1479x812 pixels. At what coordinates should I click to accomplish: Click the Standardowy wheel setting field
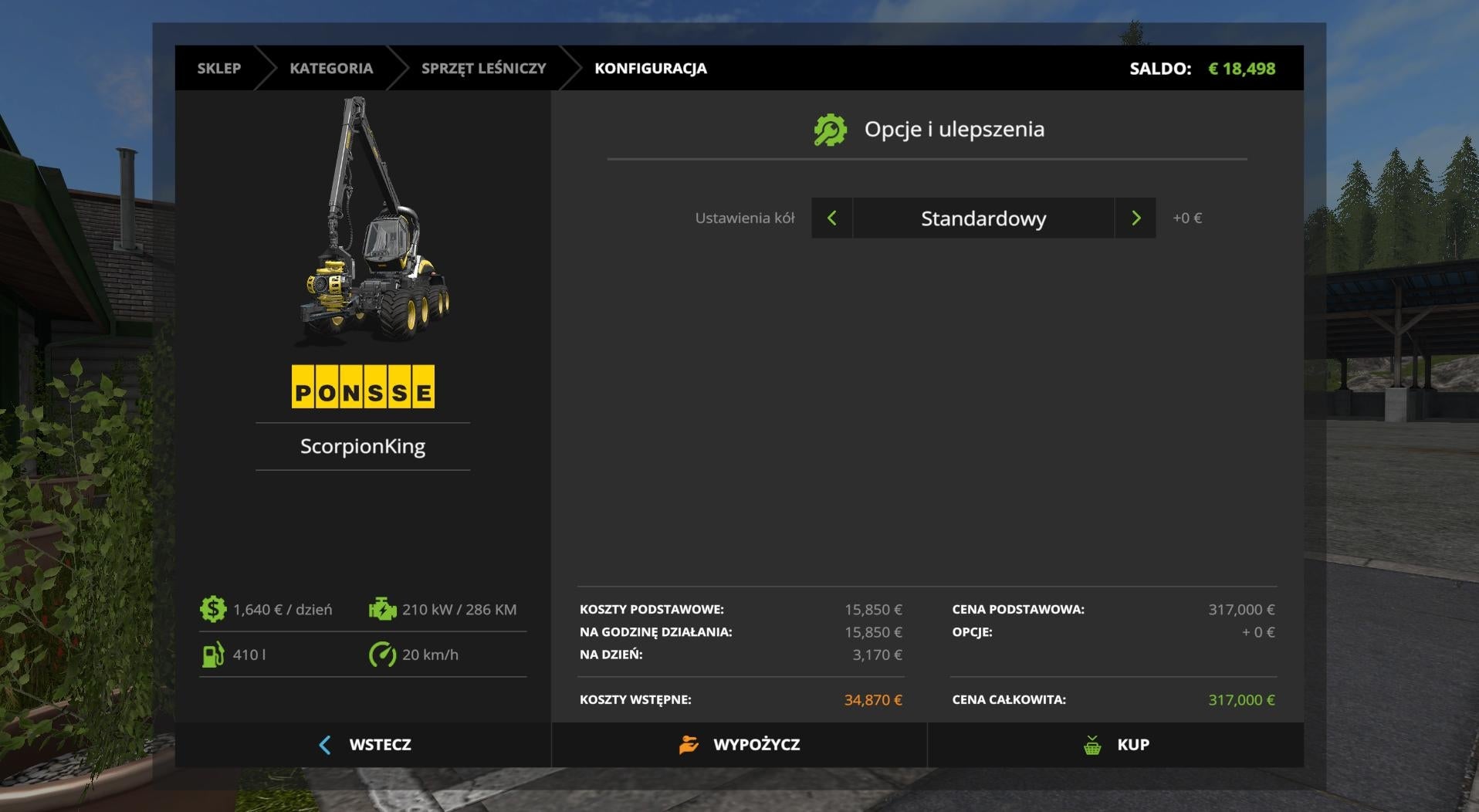[x=983, y=218]
